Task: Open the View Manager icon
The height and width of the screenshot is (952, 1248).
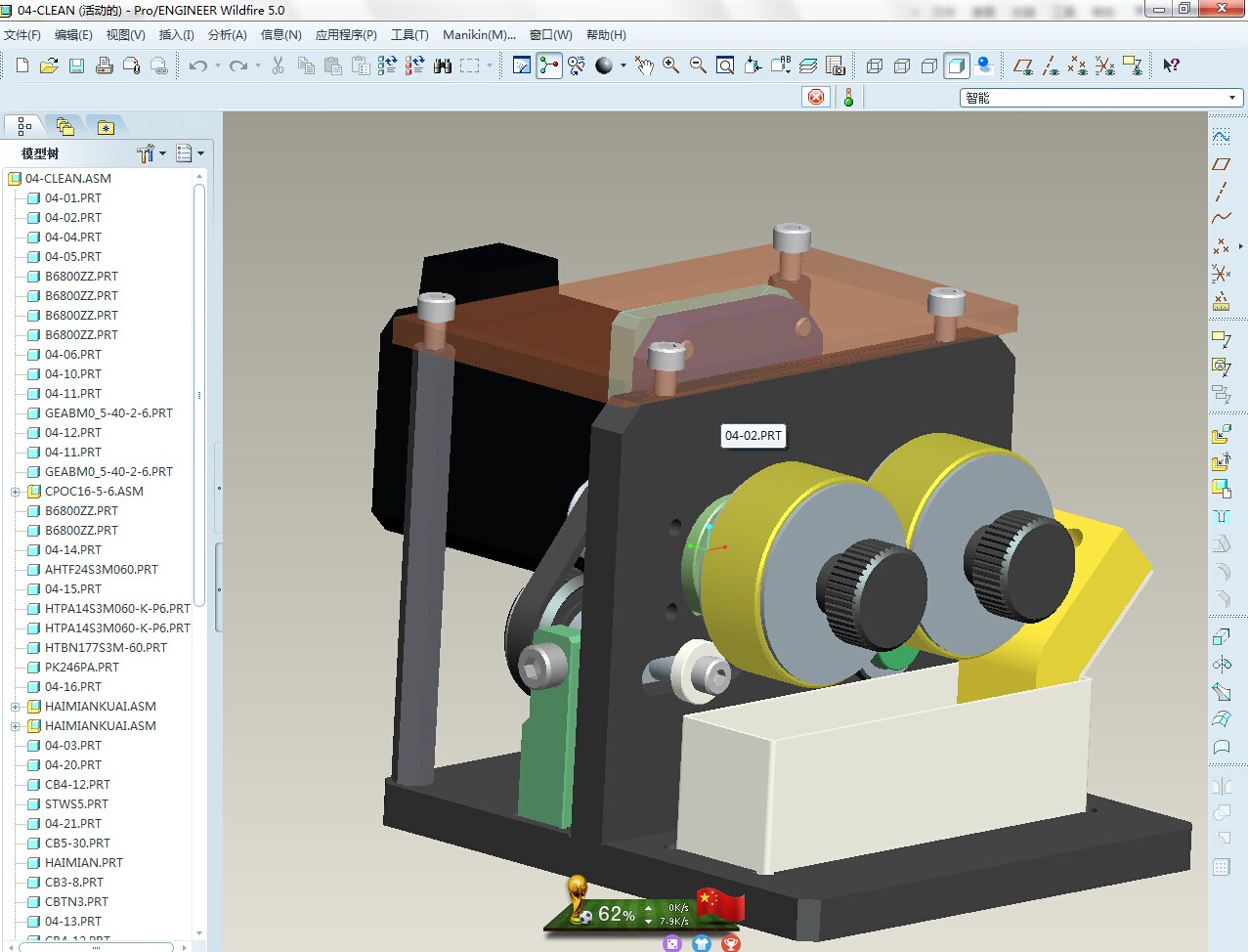Action: click(836, 66)
